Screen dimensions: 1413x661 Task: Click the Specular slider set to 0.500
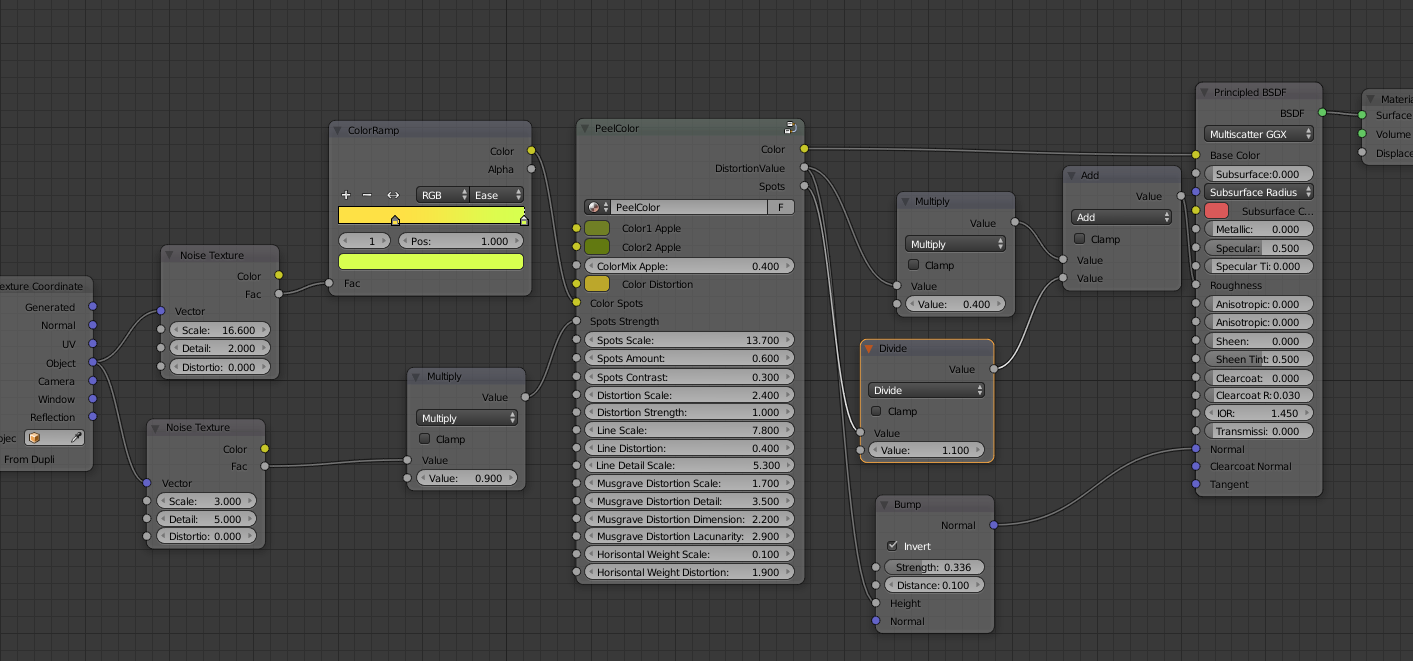tap(1259, 248)
